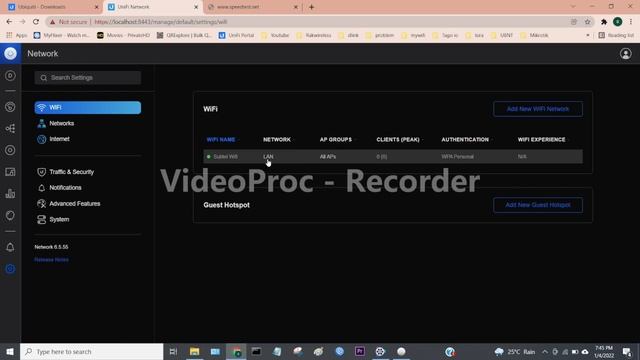
Task: Open a new browser tab
Action: coord(311,7)
